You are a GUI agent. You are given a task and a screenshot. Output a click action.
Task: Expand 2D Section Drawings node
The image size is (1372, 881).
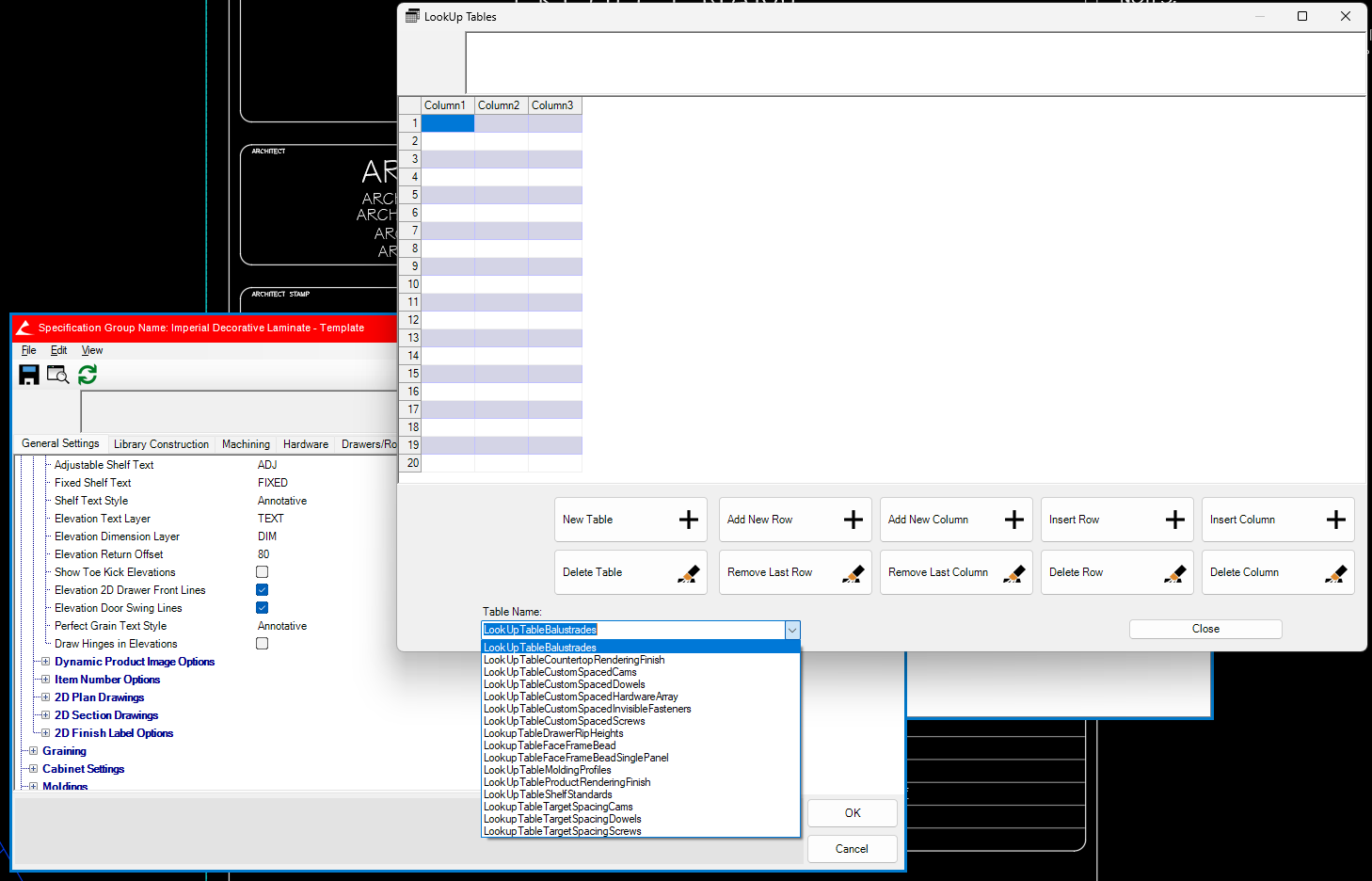[x=45, y=715]
